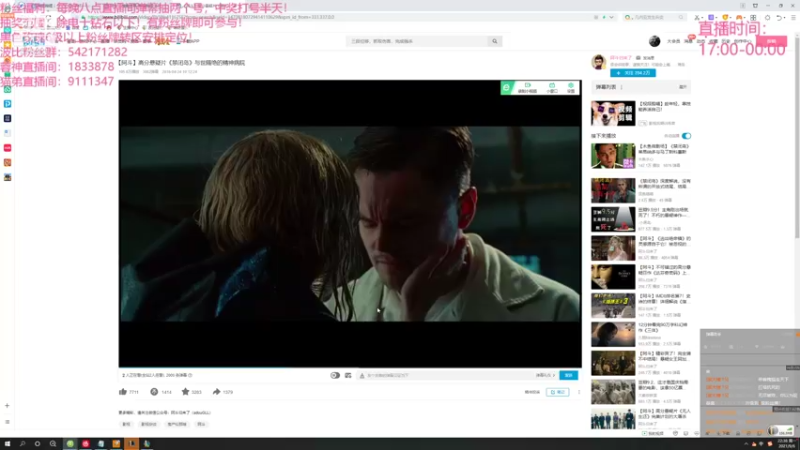Open the first recommended Shutter Island video
The height and width of the screenshot is (450, 800).
[613, 156]
